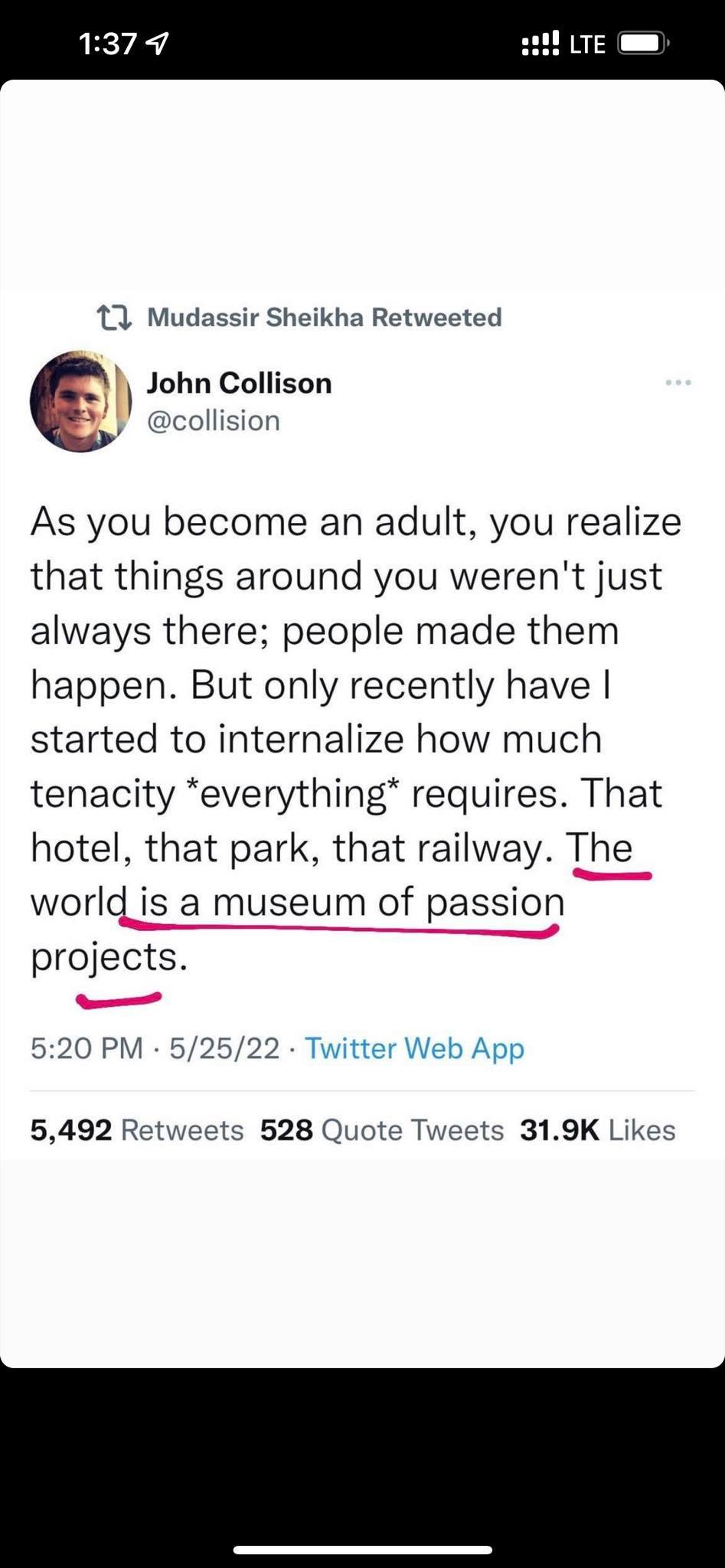Image resolution: width=725 pixels, height=1568 pixels.
Task: View the 31.9K Likes list
Action: 598,1130
